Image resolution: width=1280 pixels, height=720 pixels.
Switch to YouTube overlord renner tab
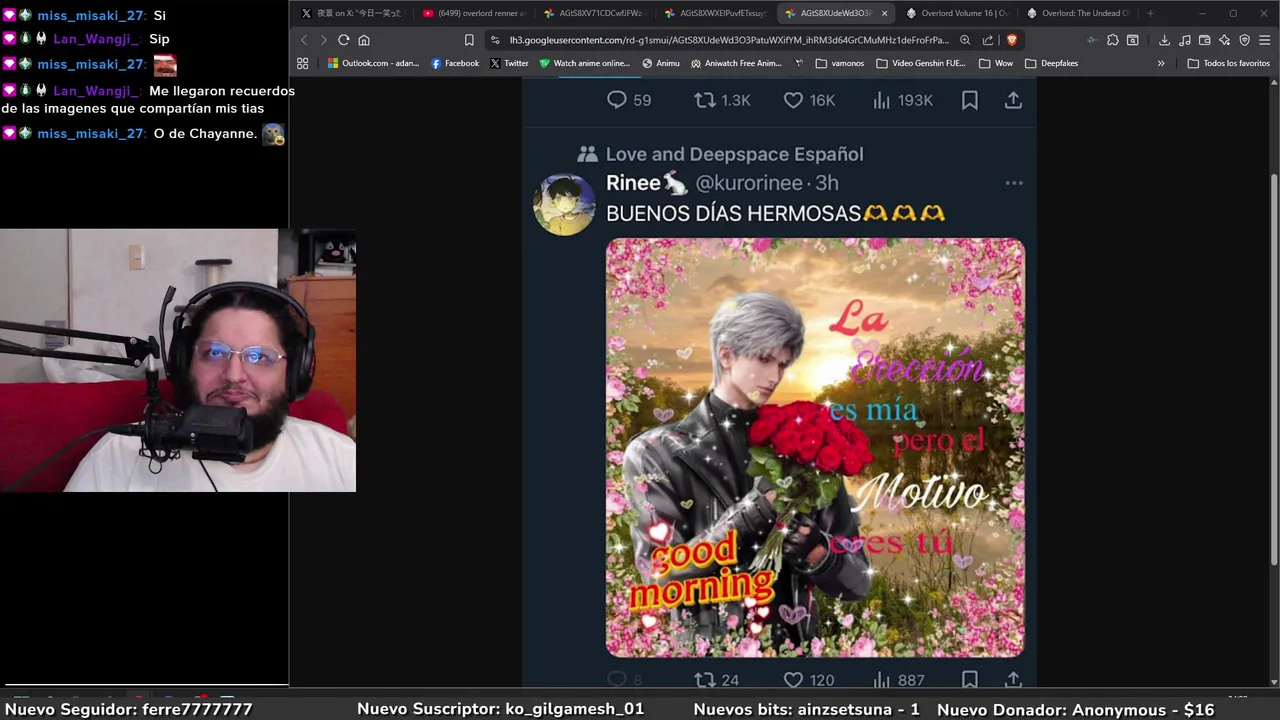[474, 13]
